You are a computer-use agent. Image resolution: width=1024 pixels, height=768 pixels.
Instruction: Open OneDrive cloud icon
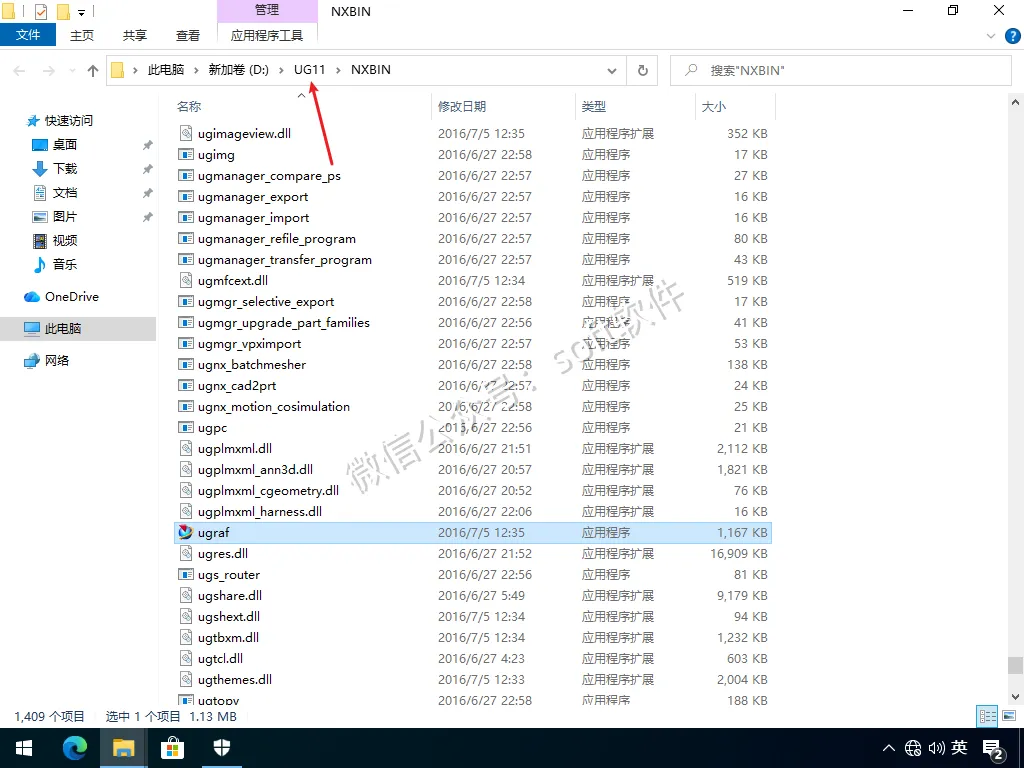click(32, 297)
